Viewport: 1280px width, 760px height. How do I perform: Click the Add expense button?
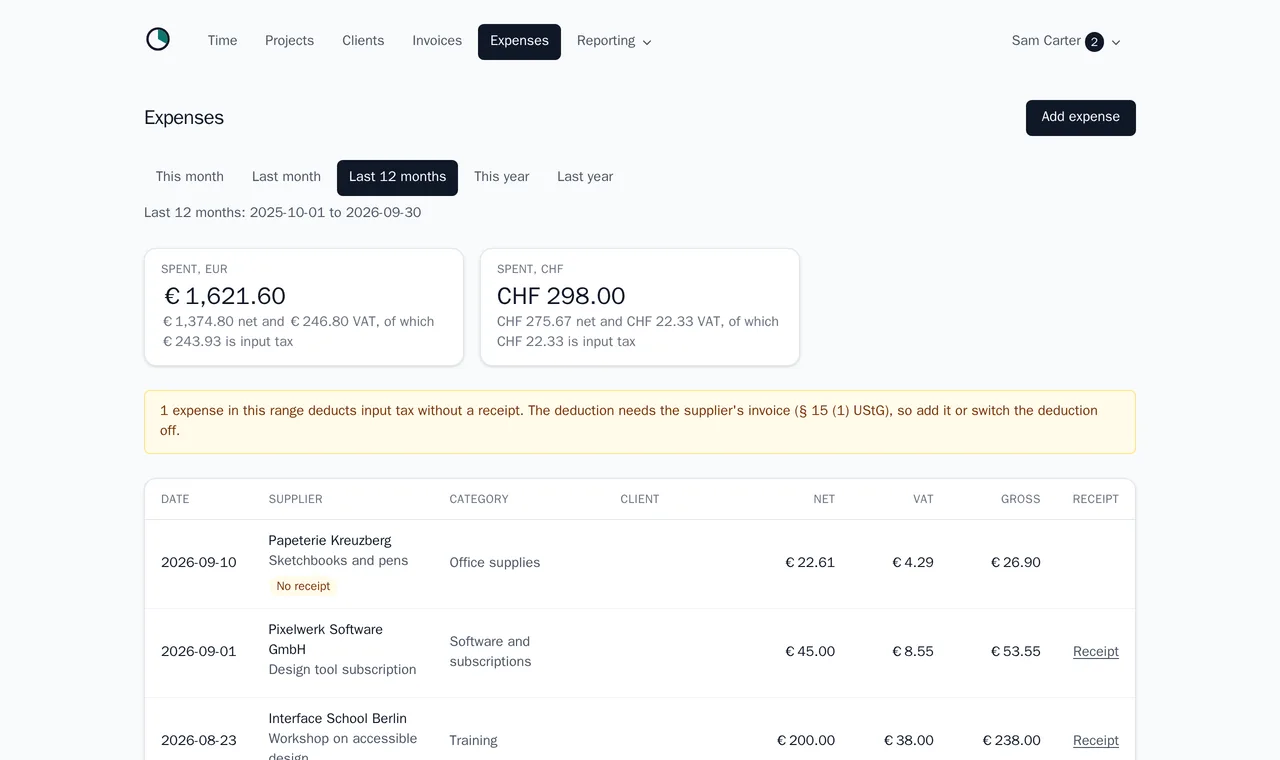[x=1080, y=118]
